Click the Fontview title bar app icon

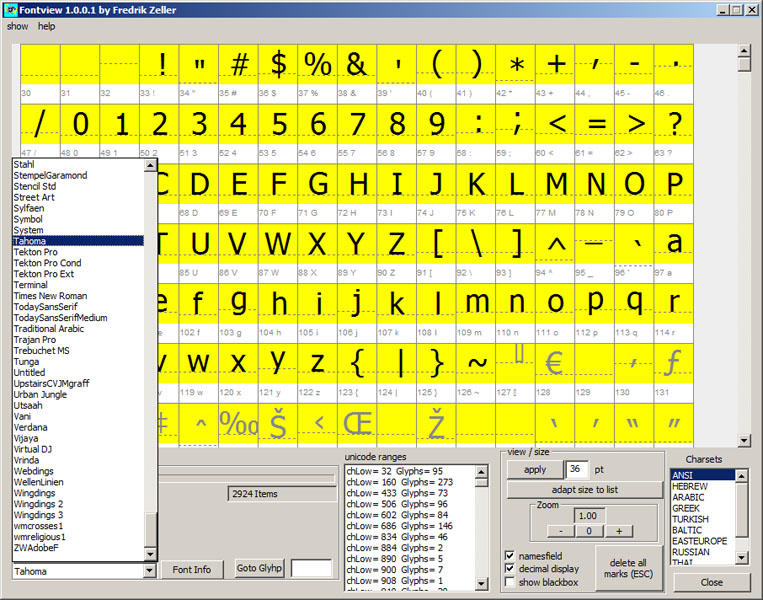(10, 10)
